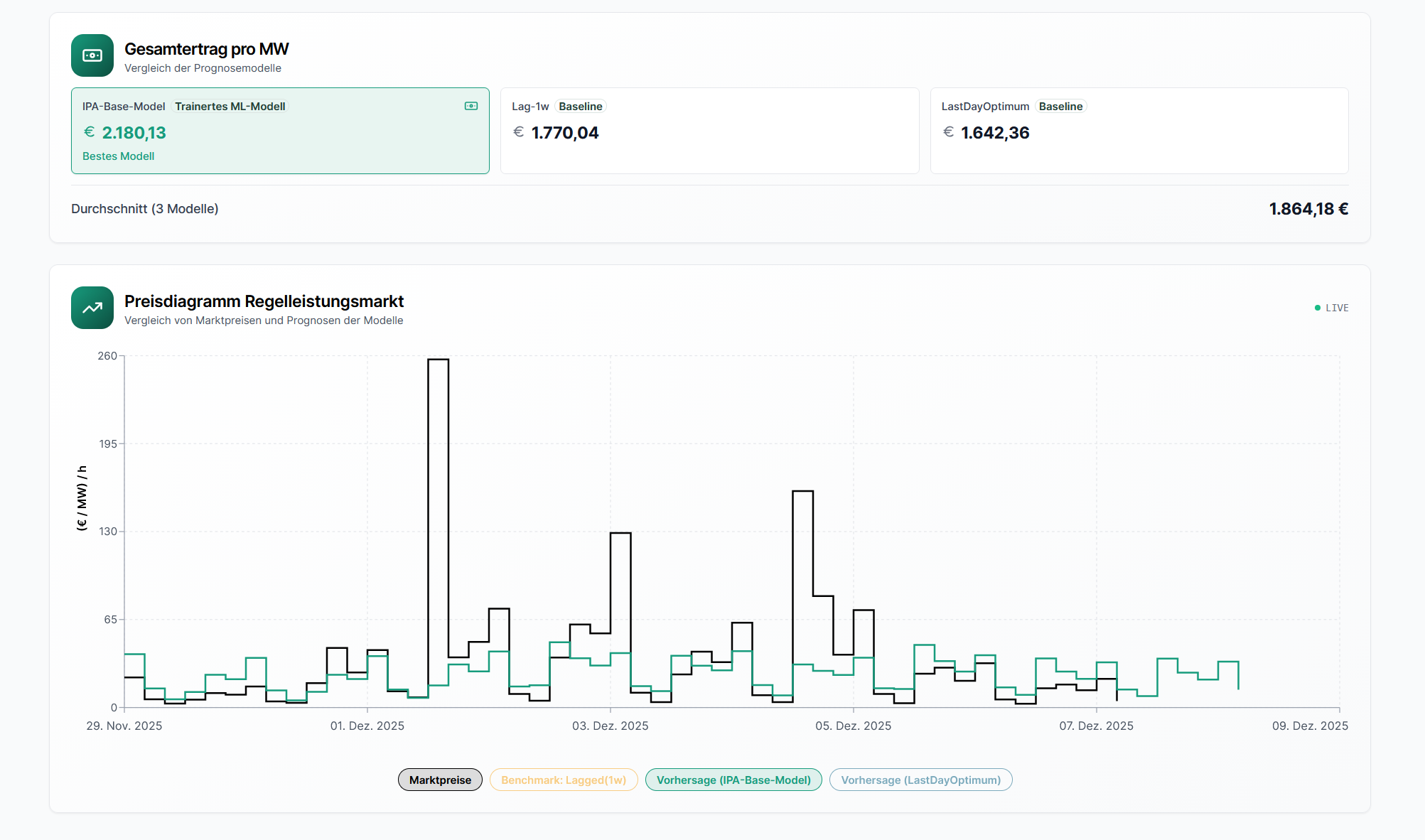Click small banknote icon in IPA-Base-Model card
The image size is (1425, 840).
click(471, 106)
